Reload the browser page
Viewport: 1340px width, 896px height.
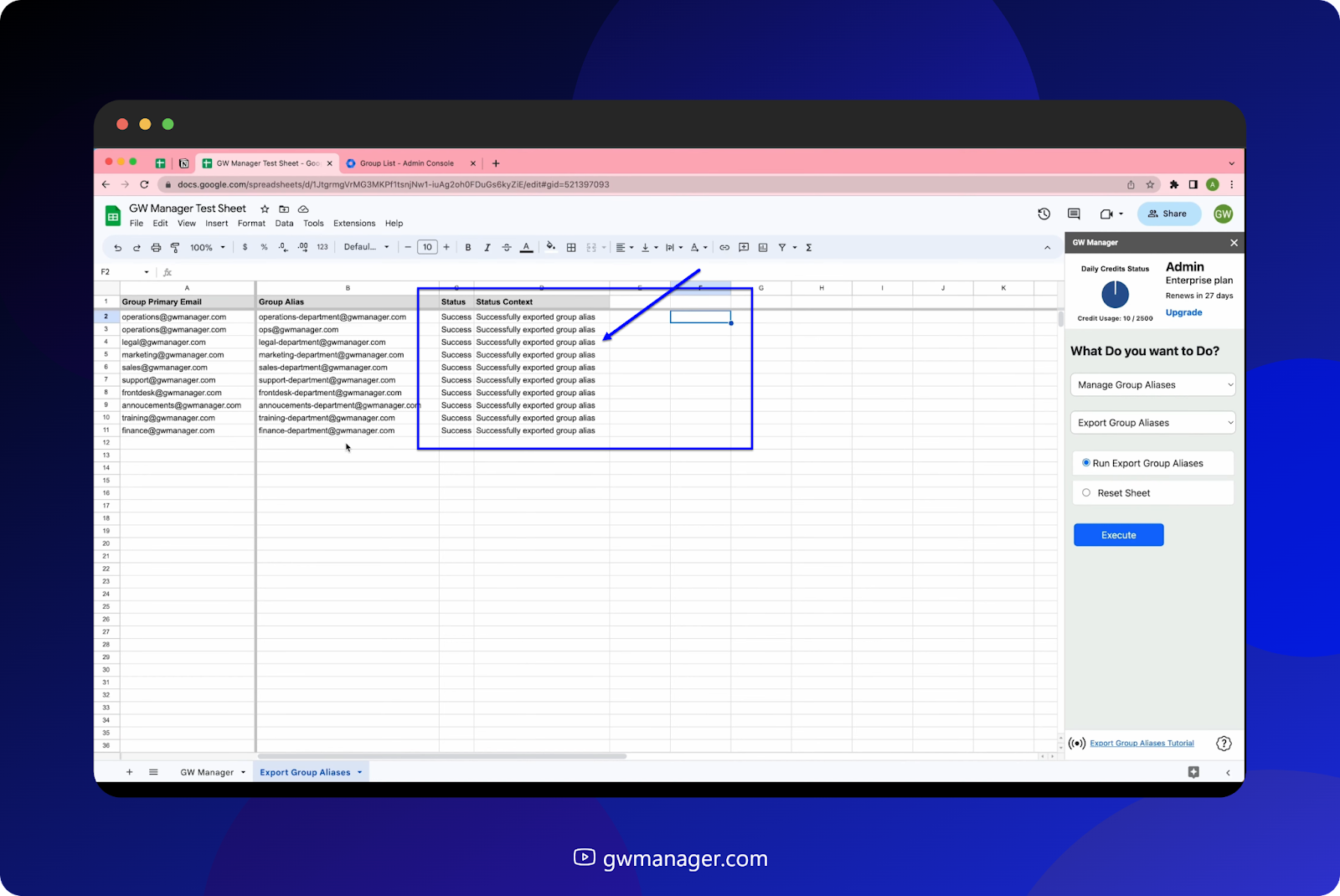pyautogui.click(x=144, y=184)
